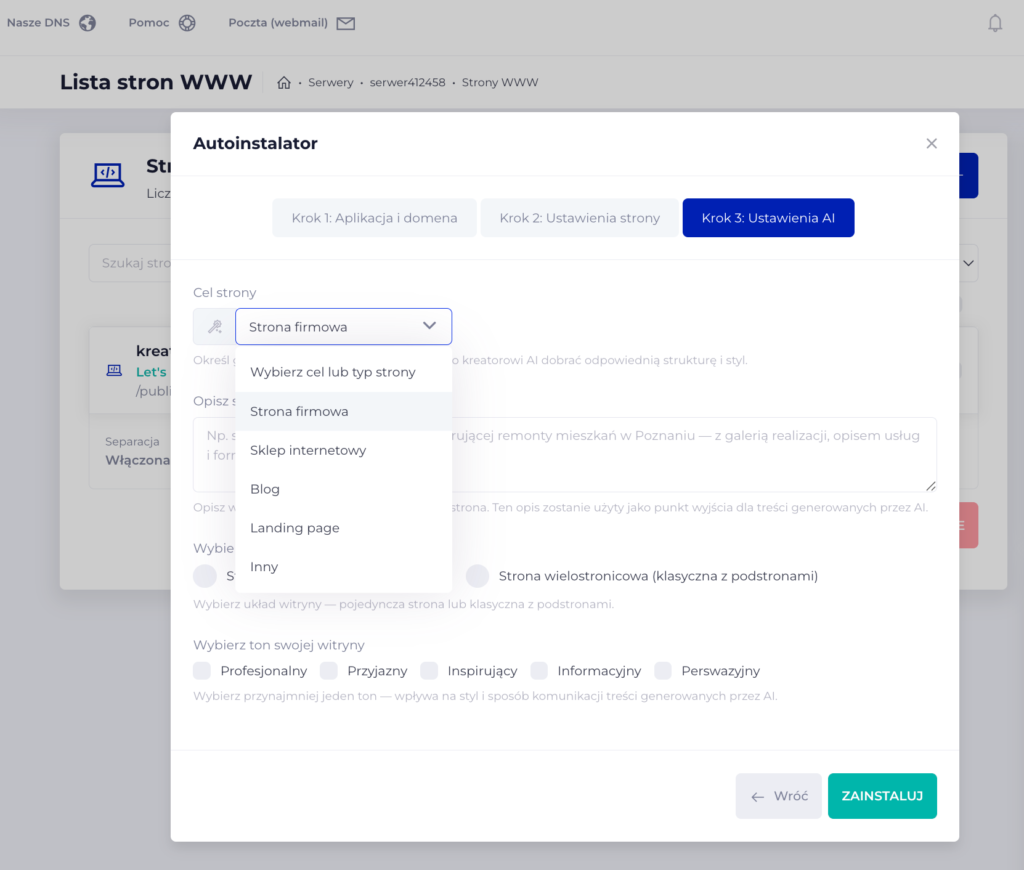Tick the Perswazyjny tone checkbox
The image size is (1024, 870).
[663, 670]
